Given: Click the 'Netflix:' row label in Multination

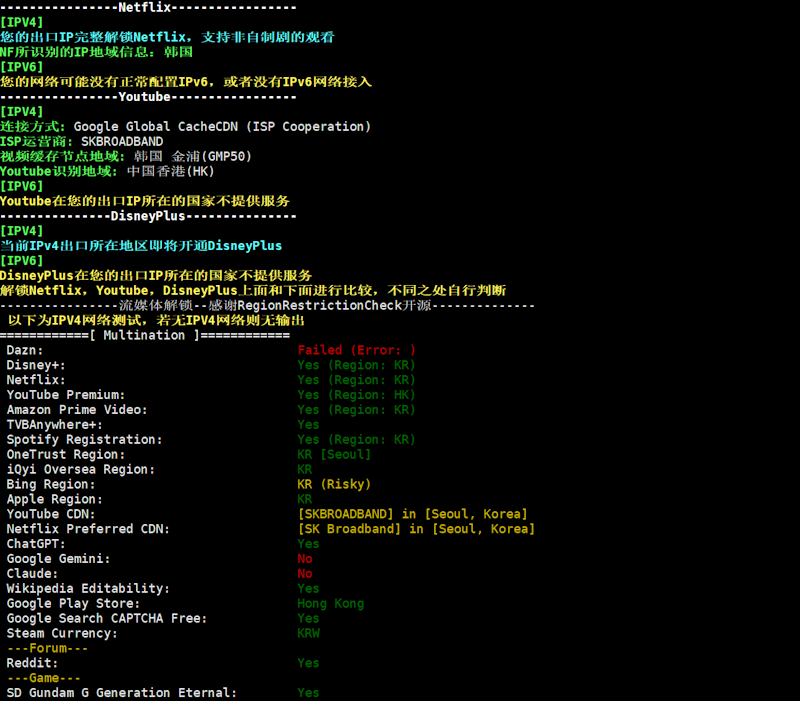Looking at the screenshot, I should 36,380.
